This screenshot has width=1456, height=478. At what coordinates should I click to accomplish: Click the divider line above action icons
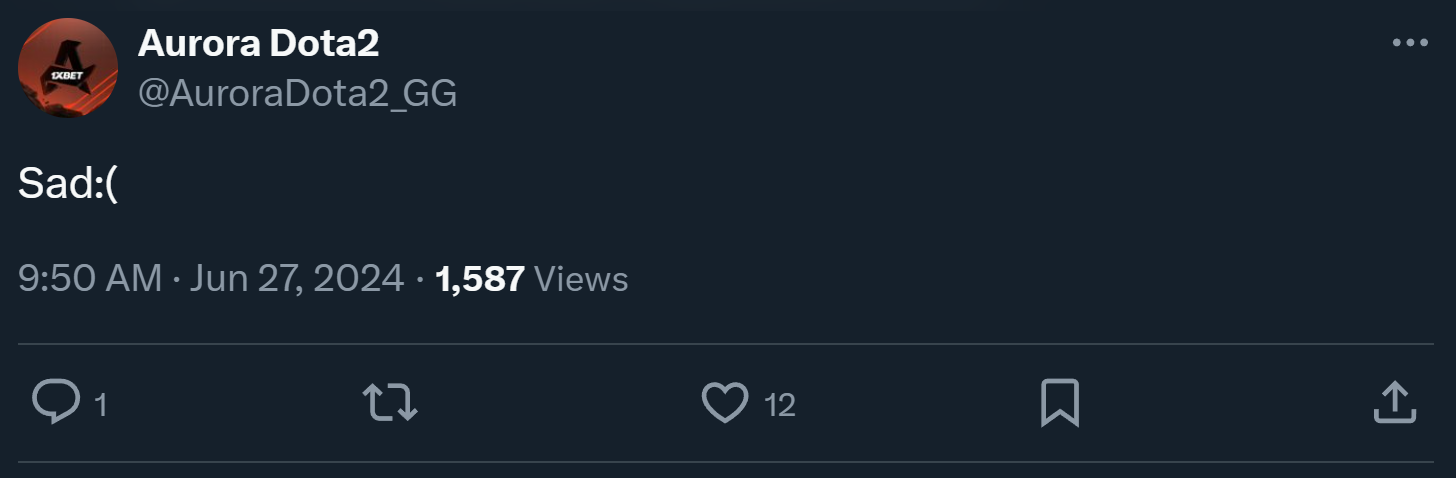click(x=726, y=344)
